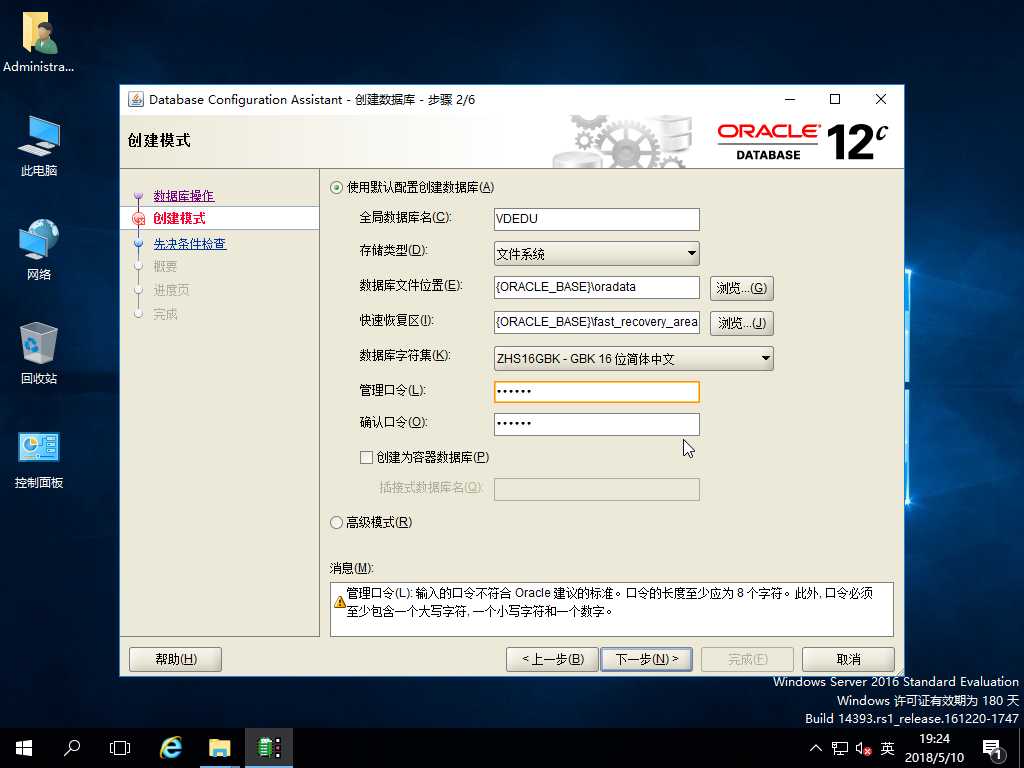
Task: Open the 控制面板 desktop icon
Action: 39,459
